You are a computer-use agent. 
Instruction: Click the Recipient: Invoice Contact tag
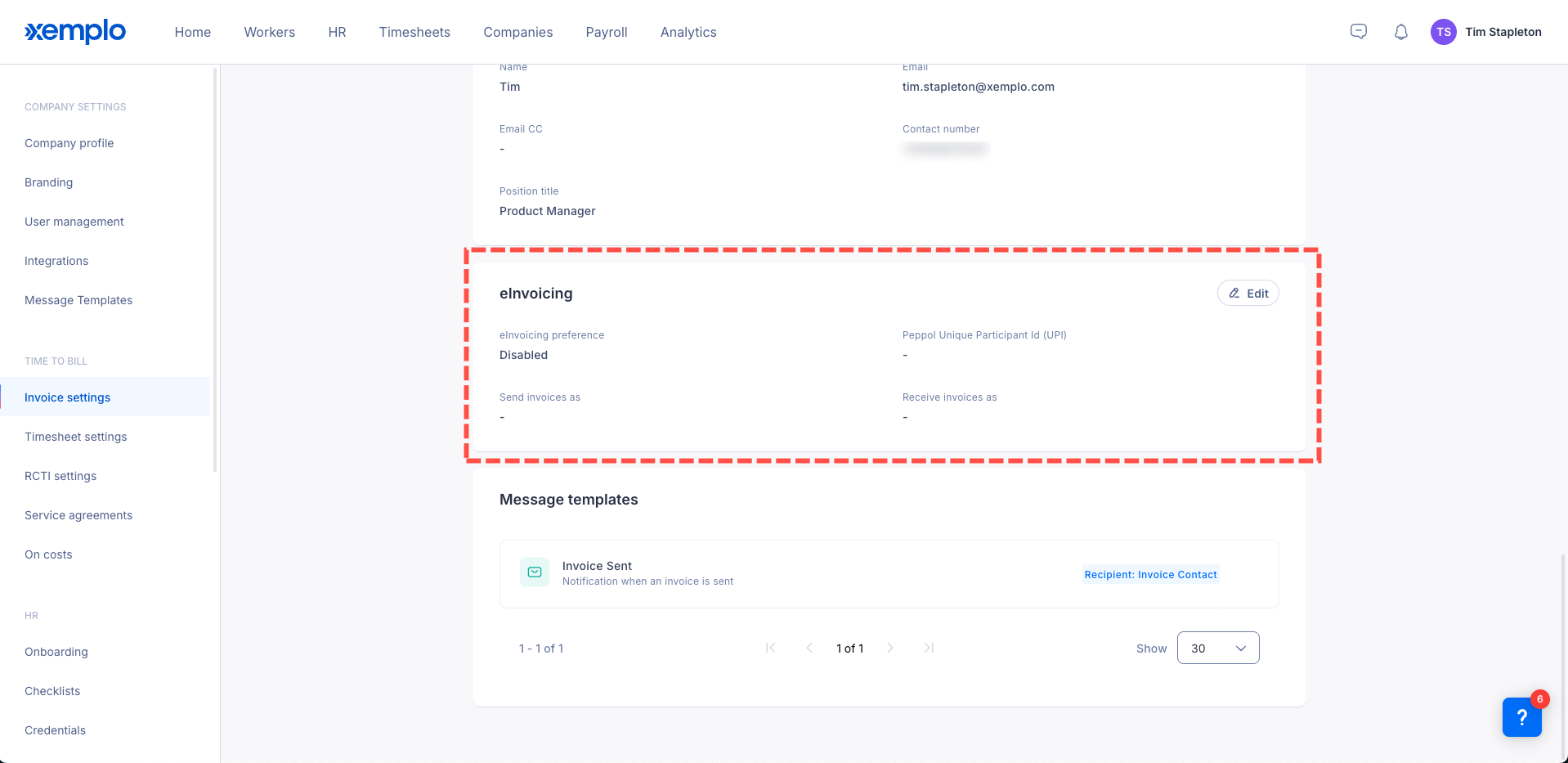pos(1149,575)
